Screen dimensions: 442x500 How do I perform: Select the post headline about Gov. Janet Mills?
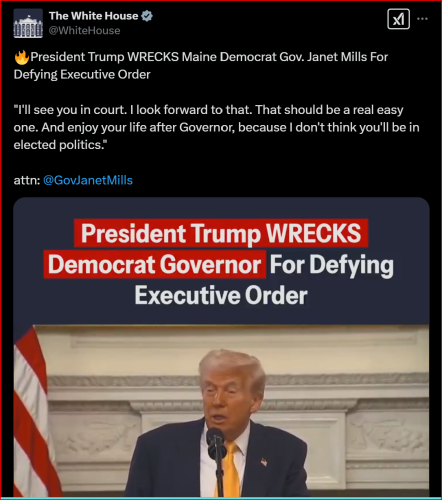click(201, 66)
